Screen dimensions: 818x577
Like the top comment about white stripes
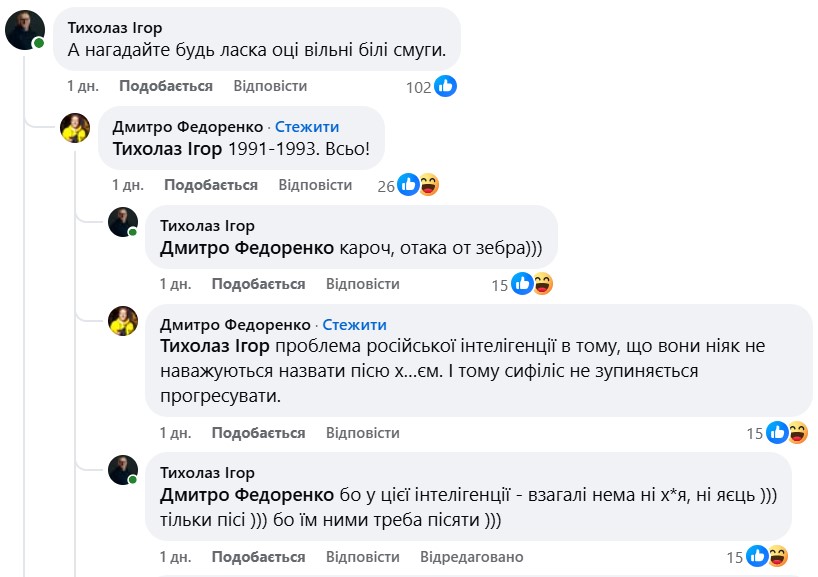coord(166,86)
